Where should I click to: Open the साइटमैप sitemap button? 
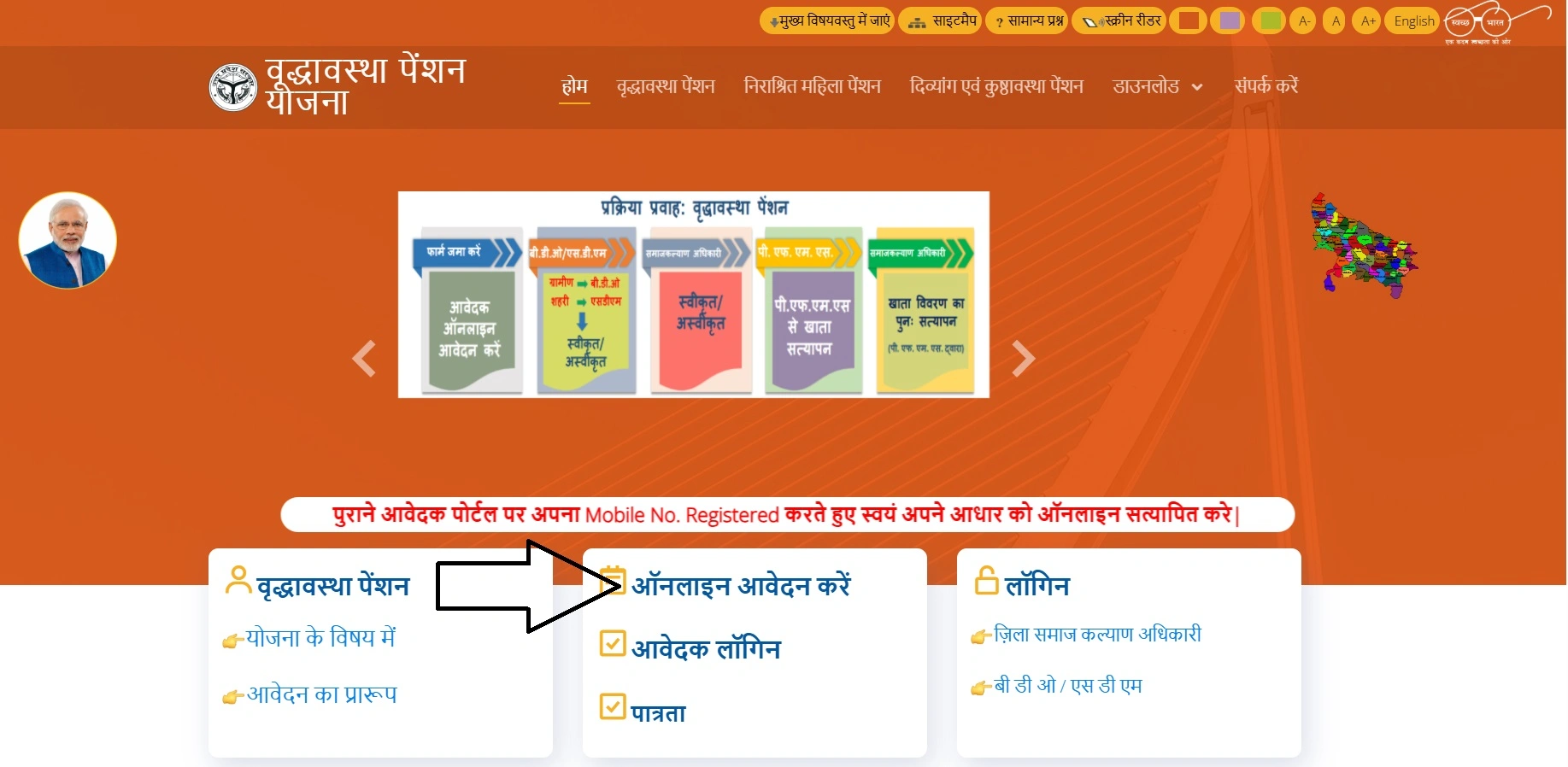click(939, 20)
